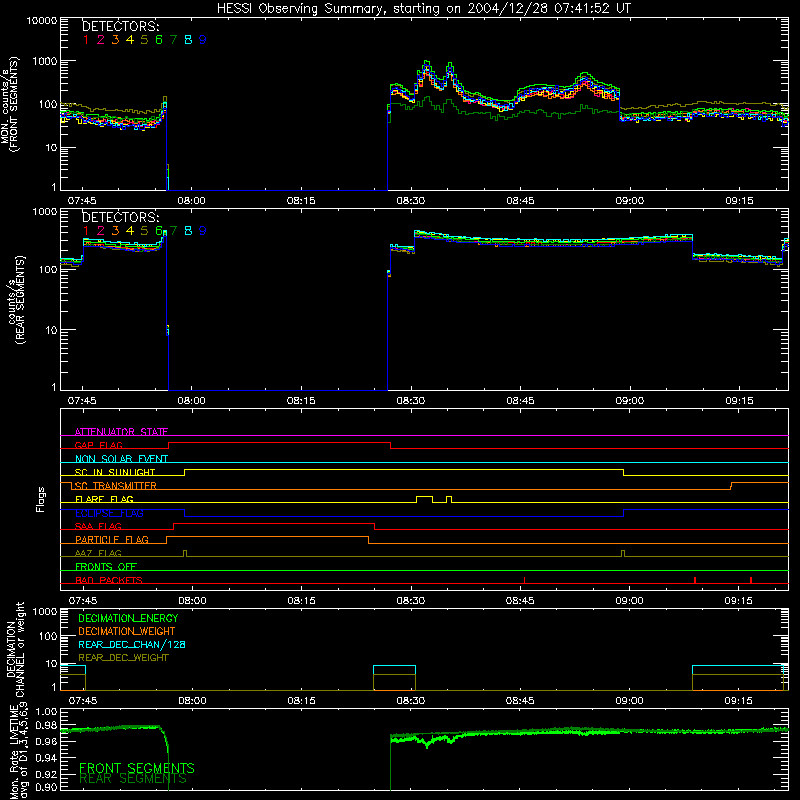This screenshot has width=800, height=800.
Task: Click the FRONTS_OFF flag label
Action: click(106, 567)
